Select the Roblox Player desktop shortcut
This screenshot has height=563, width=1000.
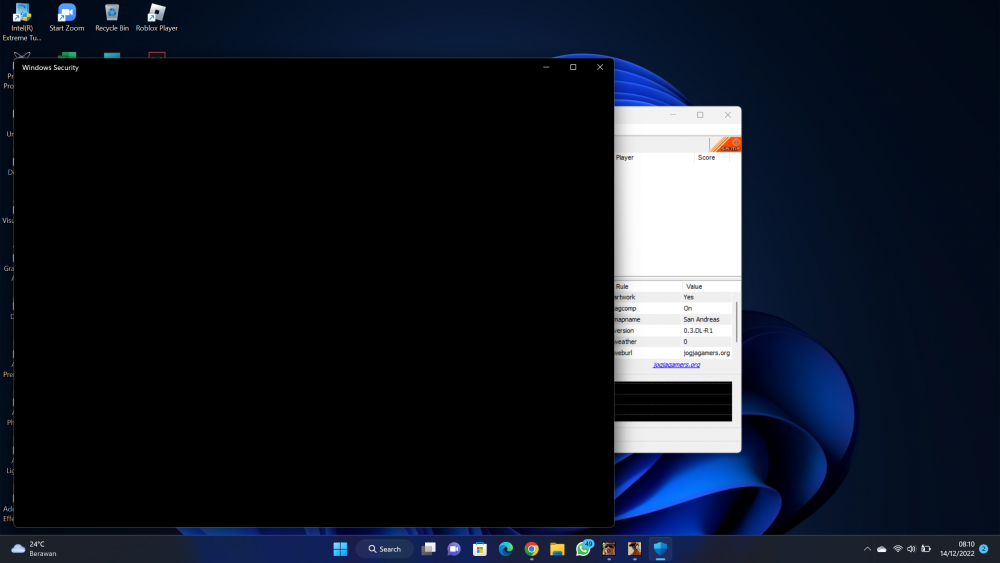(x=156, y=18)
